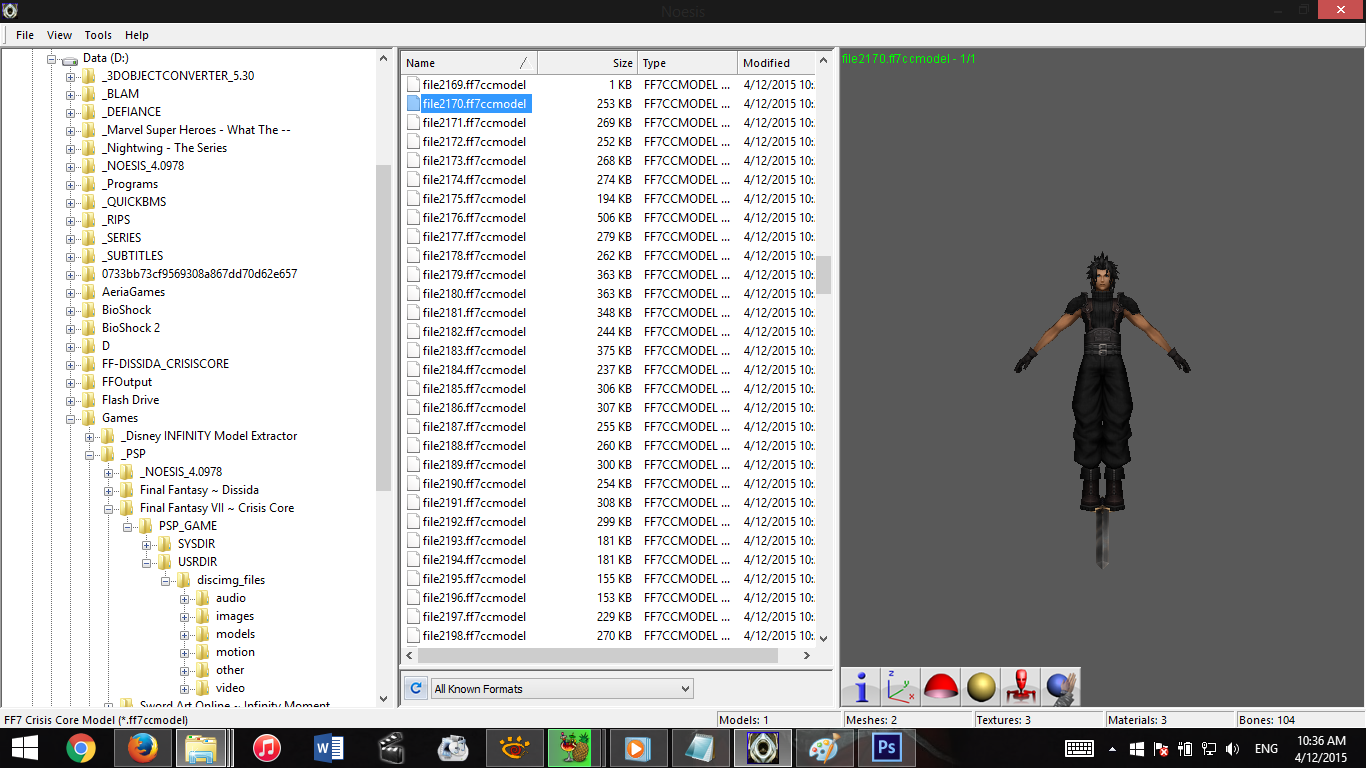Click the file icon of file2187.ff7ccmodel
The height and width of the screenshot is (768, 1366).
click(413, 426)
